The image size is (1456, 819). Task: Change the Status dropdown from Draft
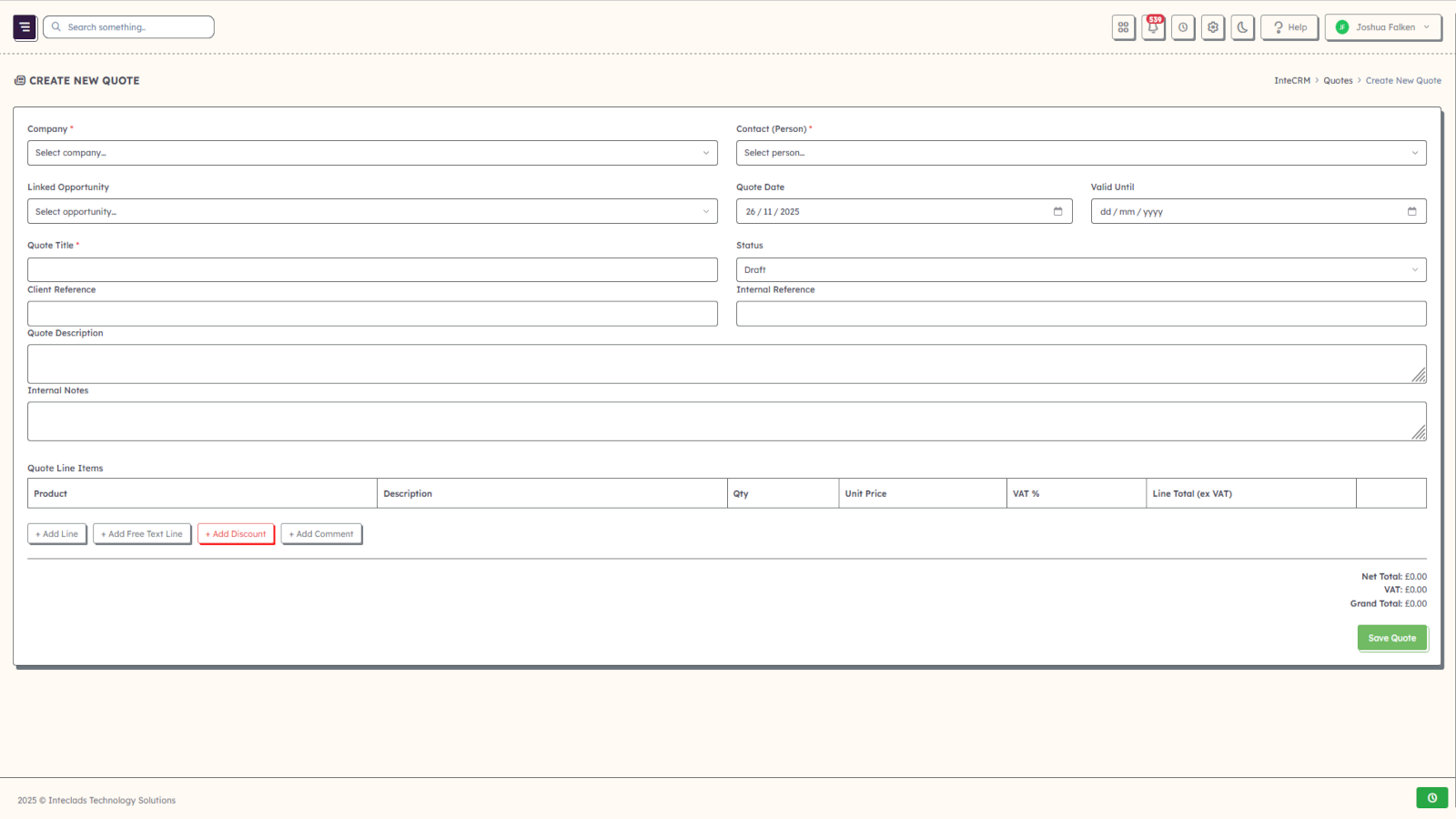(x=1080, y=269)
